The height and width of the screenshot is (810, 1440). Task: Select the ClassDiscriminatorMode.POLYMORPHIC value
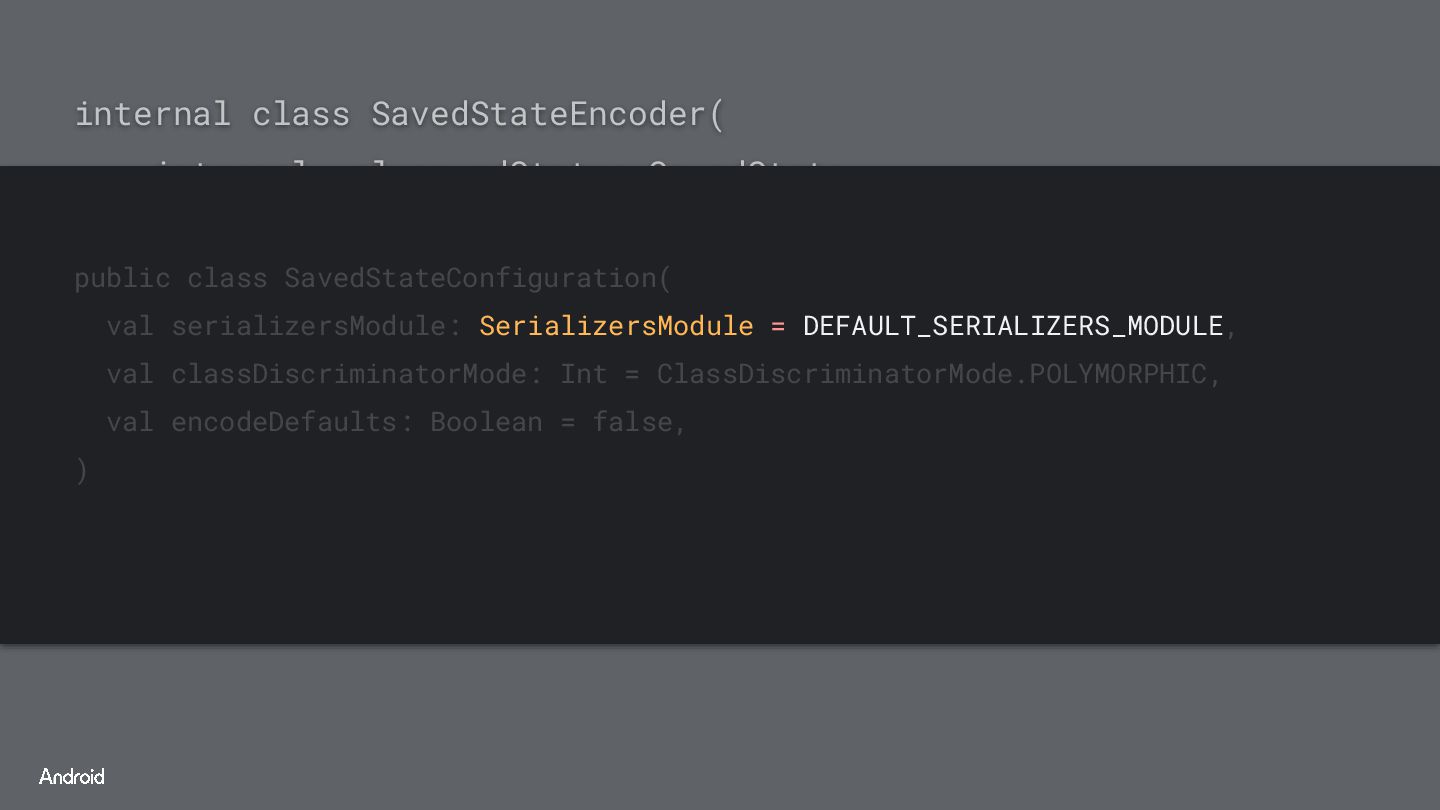pos(931,374)
